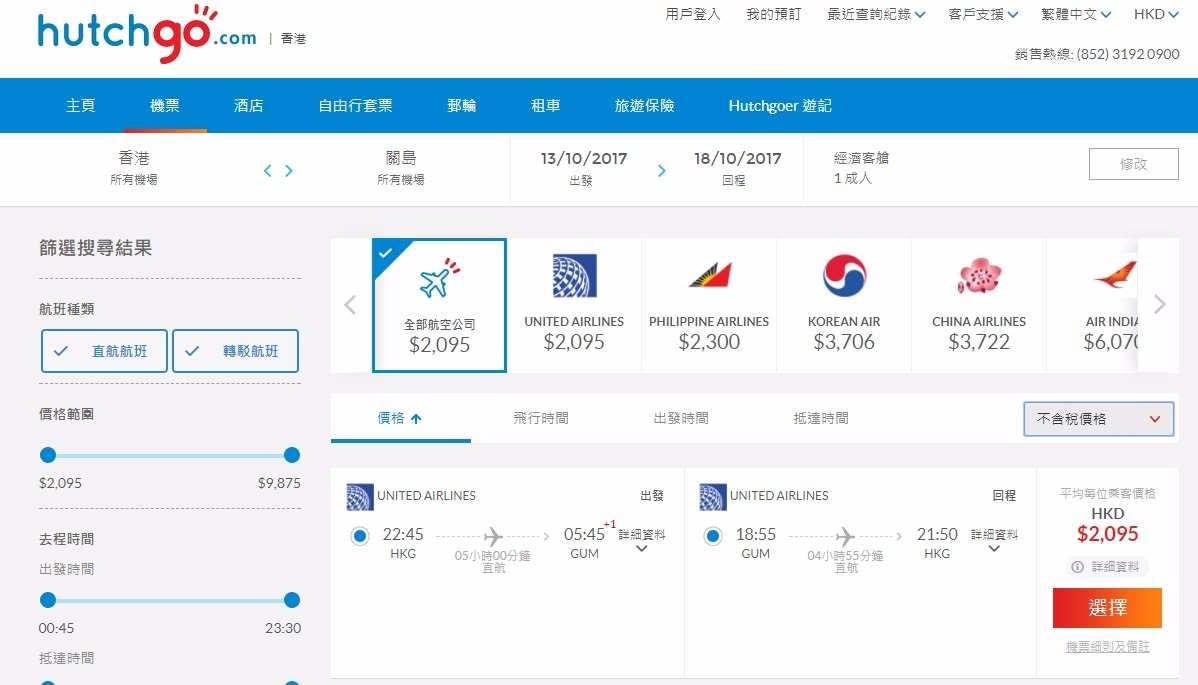The width and height of the screenshot is (1198, 685).
Task: Click United Airlines logo on outbound flight
Action: pos(360,496)
